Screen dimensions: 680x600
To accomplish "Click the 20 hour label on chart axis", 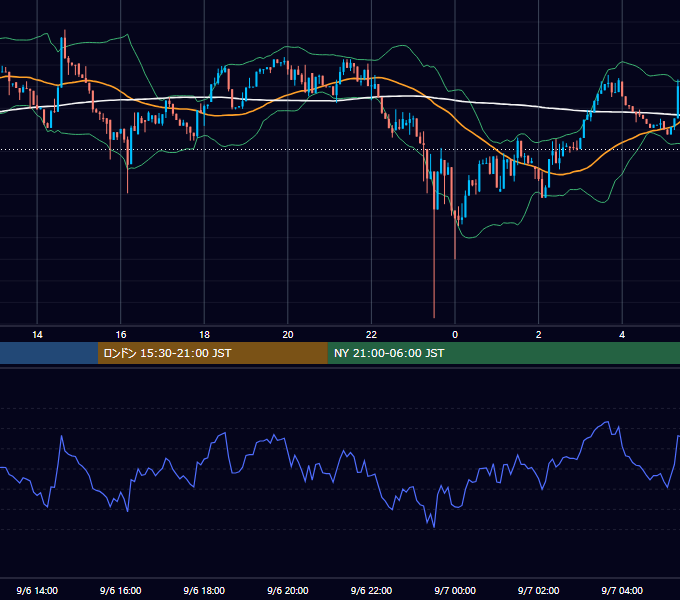I will point(288,335).
